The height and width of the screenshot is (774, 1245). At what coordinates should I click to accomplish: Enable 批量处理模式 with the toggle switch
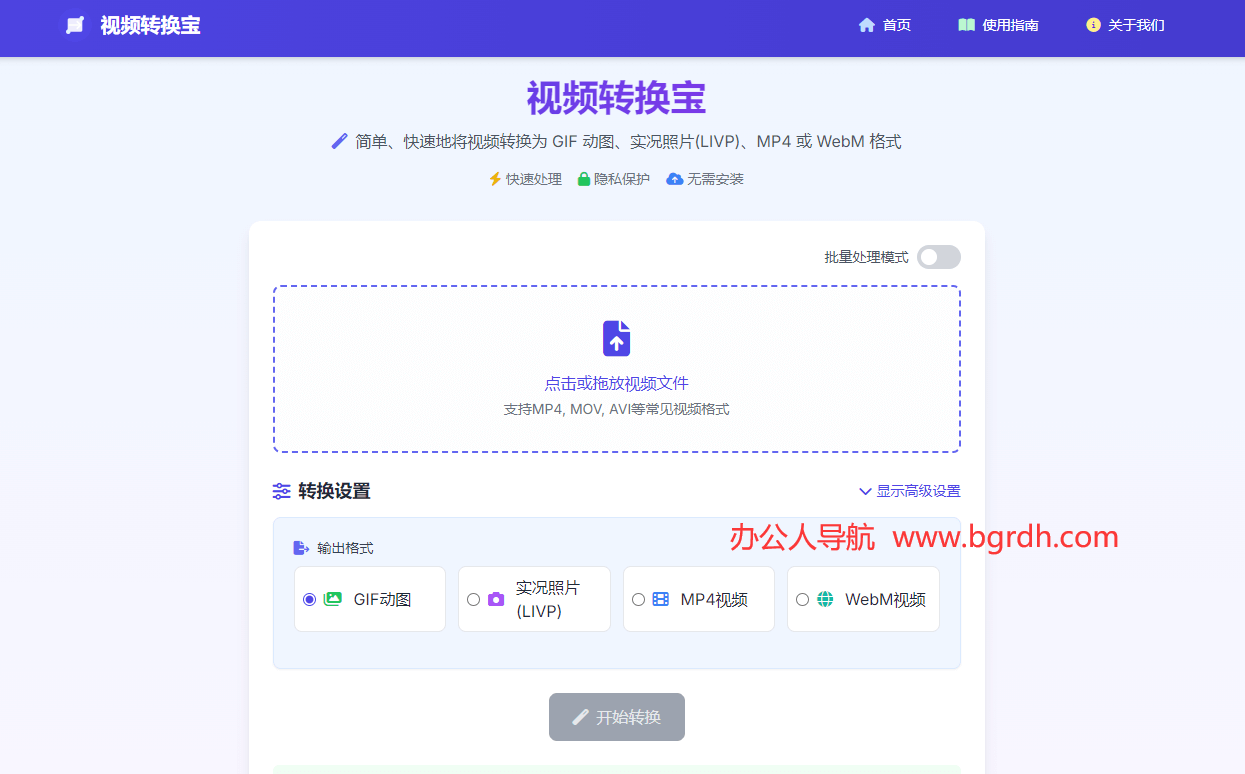click(938, 257)
